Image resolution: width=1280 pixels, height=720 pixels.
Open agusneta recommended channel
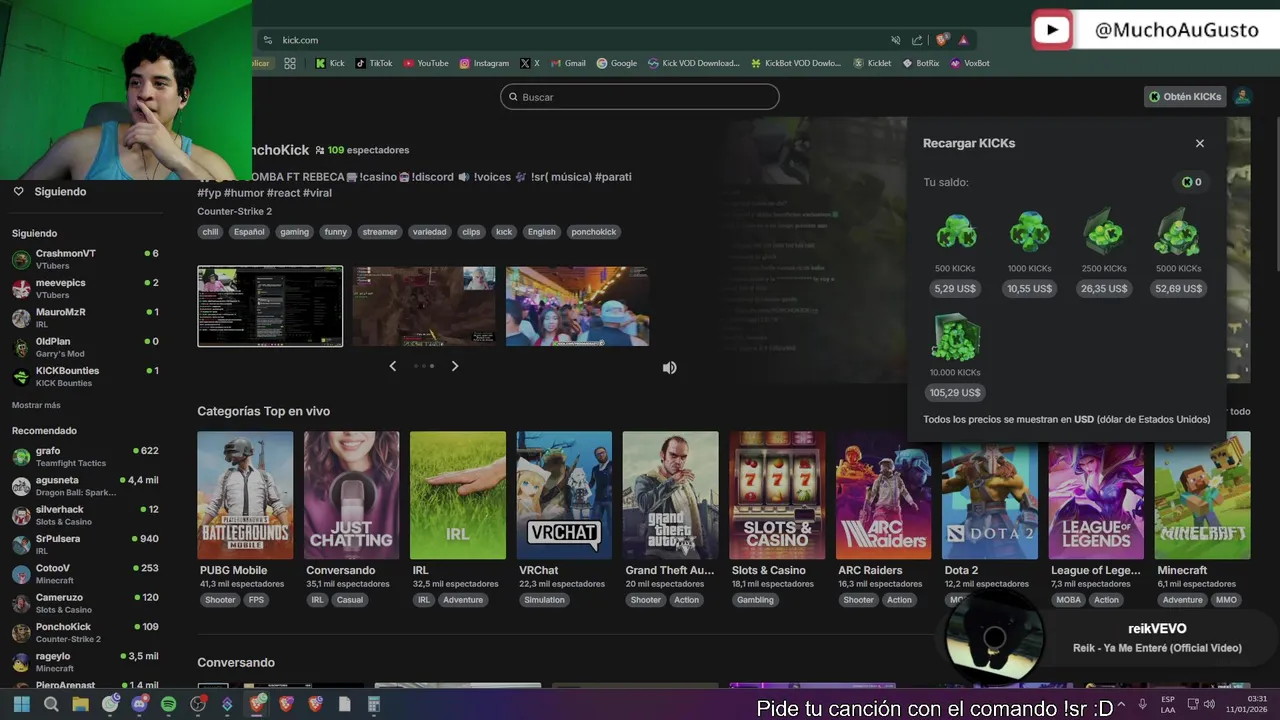point(85,485)
